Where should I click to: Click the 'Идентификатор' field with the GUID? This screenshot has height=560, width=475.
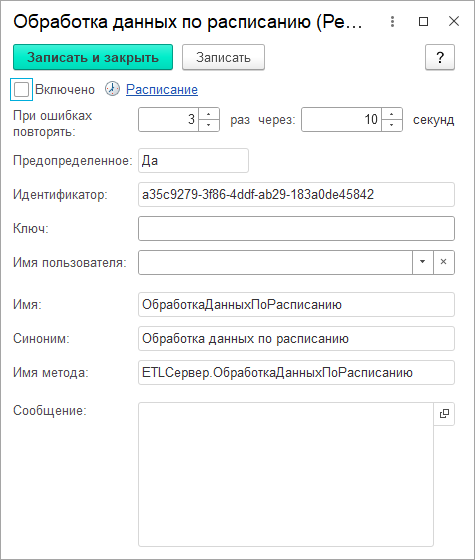tap(296, 195)
